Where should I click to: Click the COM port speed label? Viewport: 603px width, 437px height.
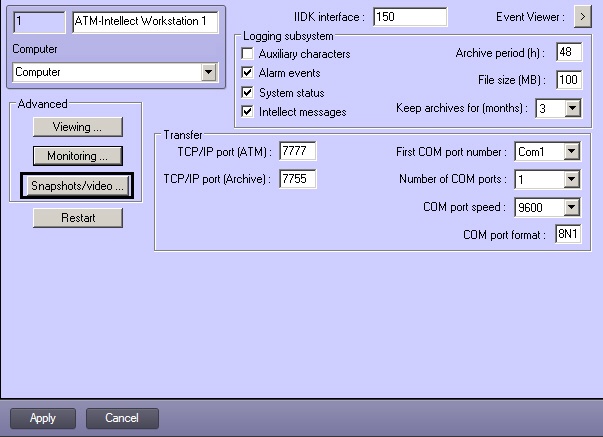click(464, 207)
